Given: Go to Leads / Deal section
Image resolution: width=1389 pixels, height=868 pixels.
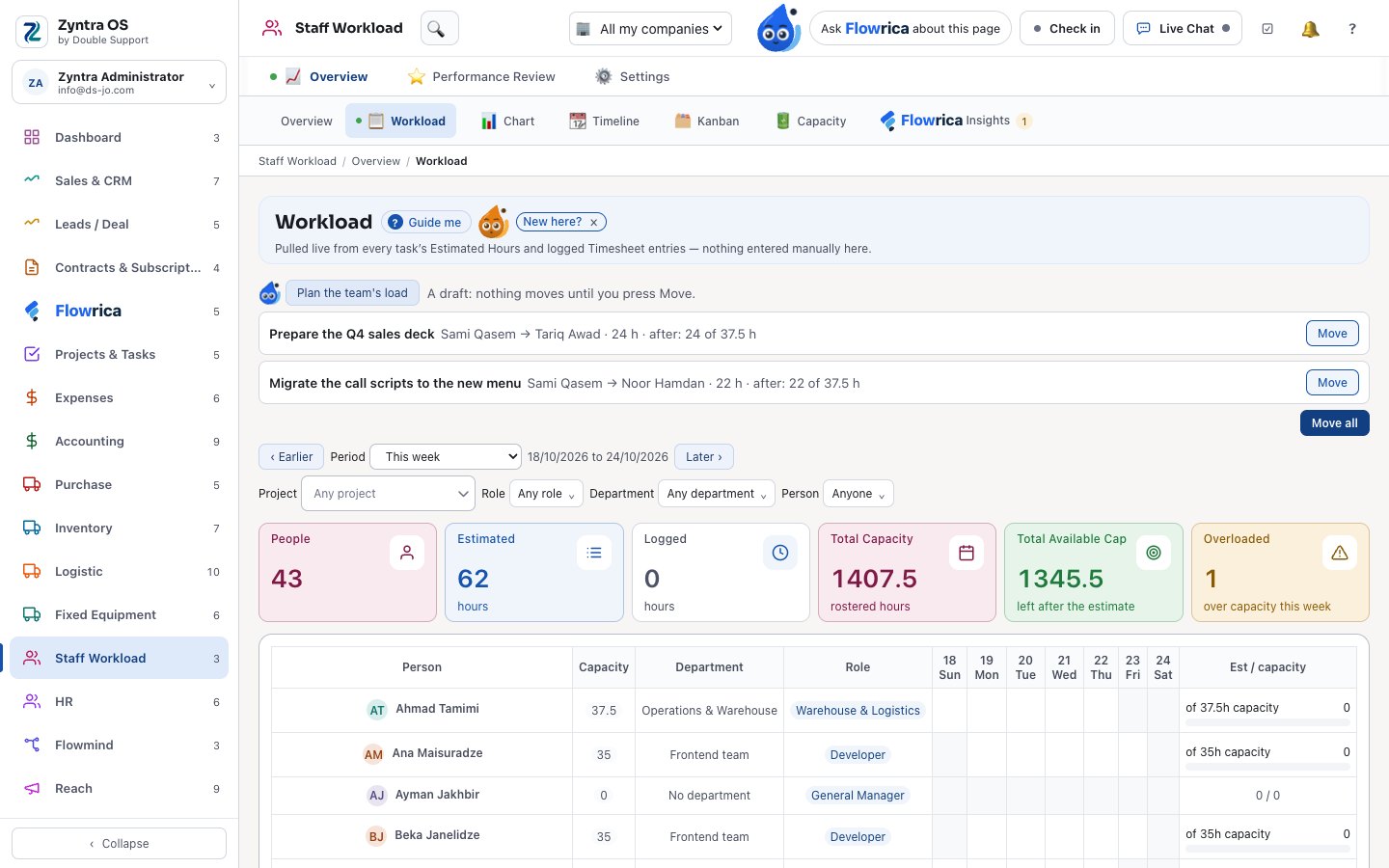Looking at the screenshot, I should point(120,225).
